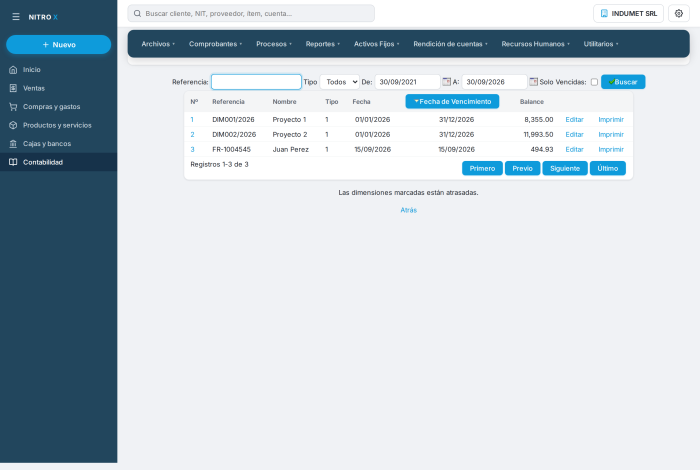This screenshot has height=470, width=700.
Task: Expand the Comprobantes menu
Action: 215,44
